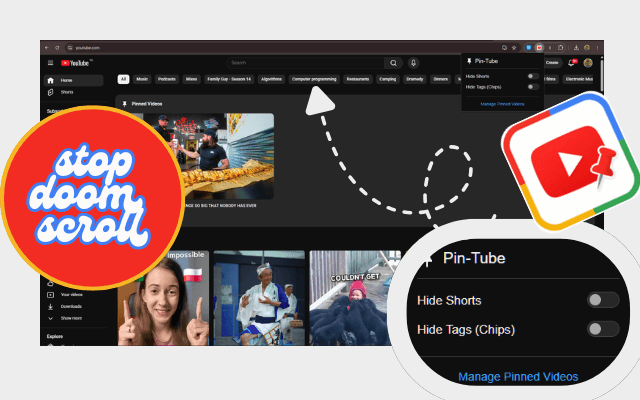Click the YouTube page vertical scrollbar
This screenshot has height=400, width=640.
pos(601,76)
